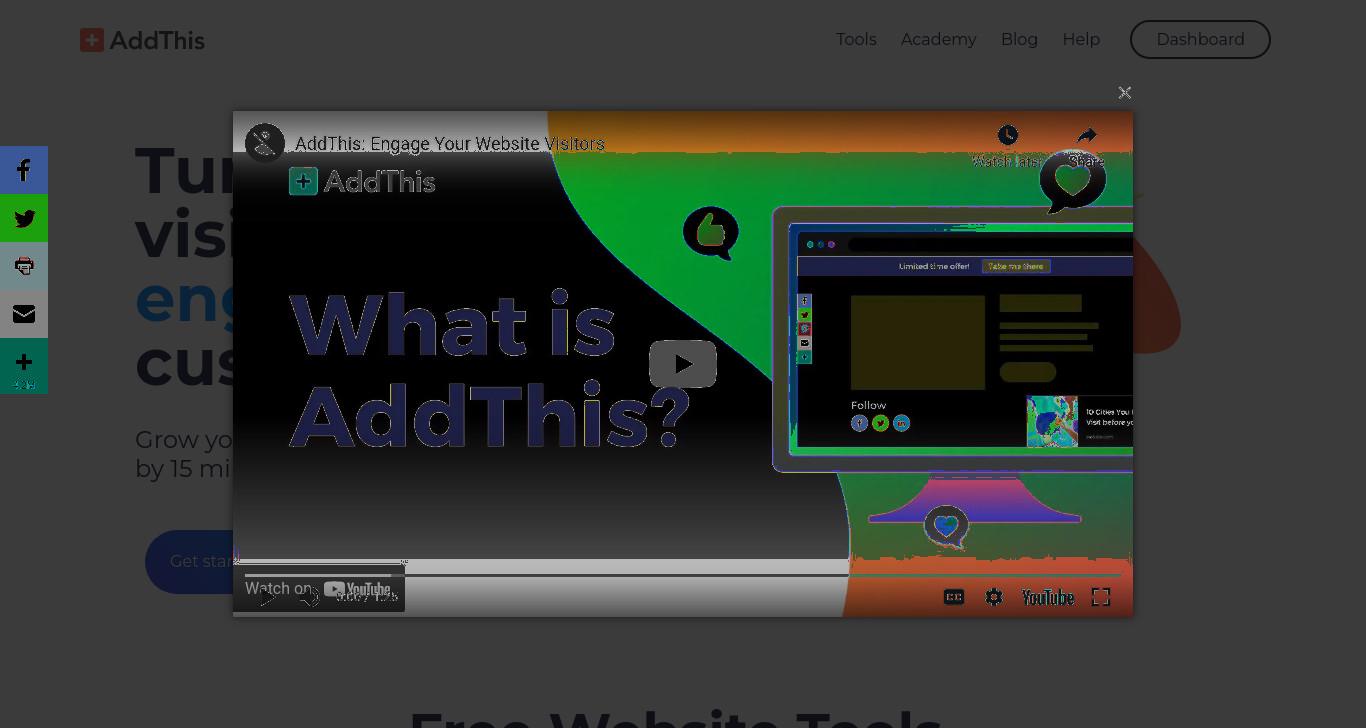The height and width of the screenshot is (728, 1366).
Task: Close the video popup overlay
Action: coord(1125,93)
